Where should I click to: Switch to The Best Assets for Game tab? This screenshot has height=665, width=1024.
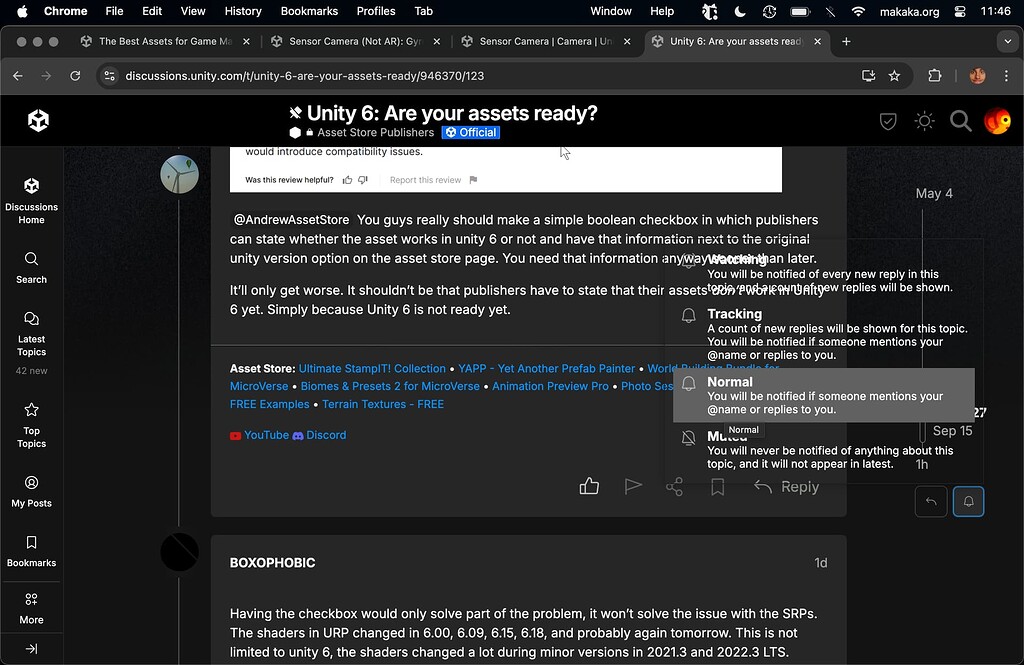click(165, 41)
